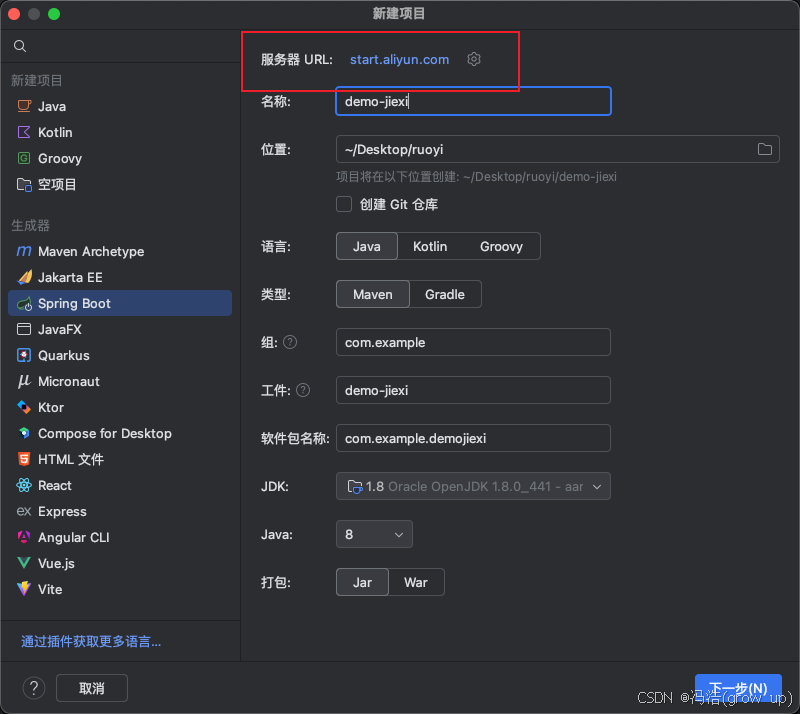This screenshot has height=714, width=800.
Task: Browse location with the folder icon
Action: (x=764, y=149)
